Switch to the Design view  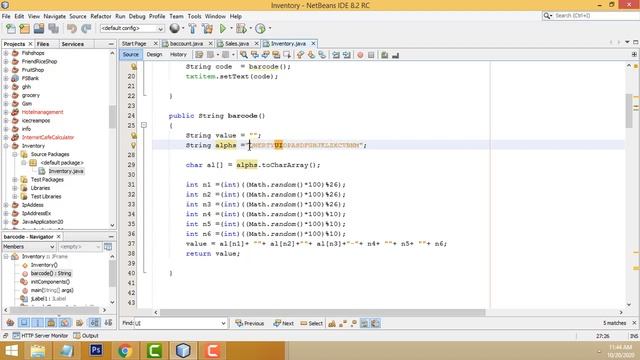coord(154,55)
